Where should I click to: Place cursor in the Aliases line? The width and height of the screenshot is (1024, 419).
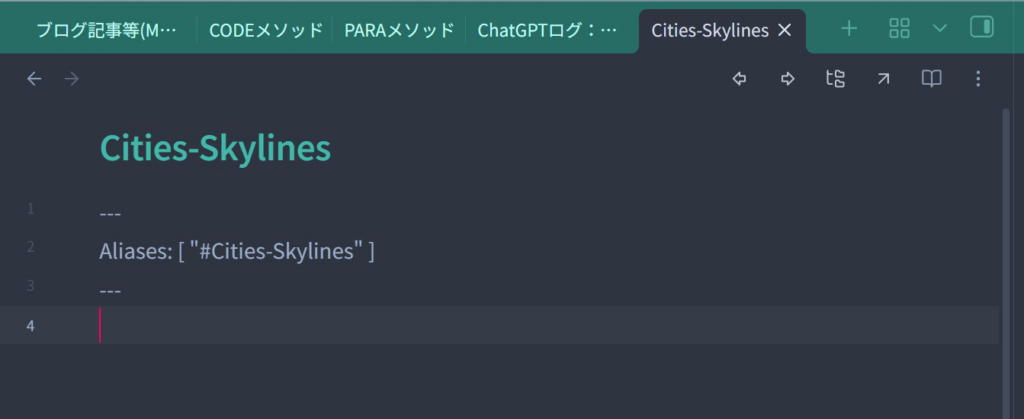[236, 251]
